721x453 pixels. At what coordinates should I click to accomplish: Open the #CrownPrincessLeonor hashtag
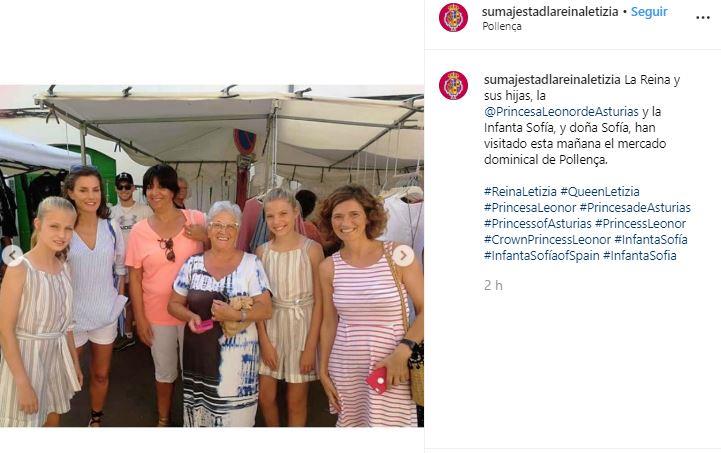click(x=547, y=240)
